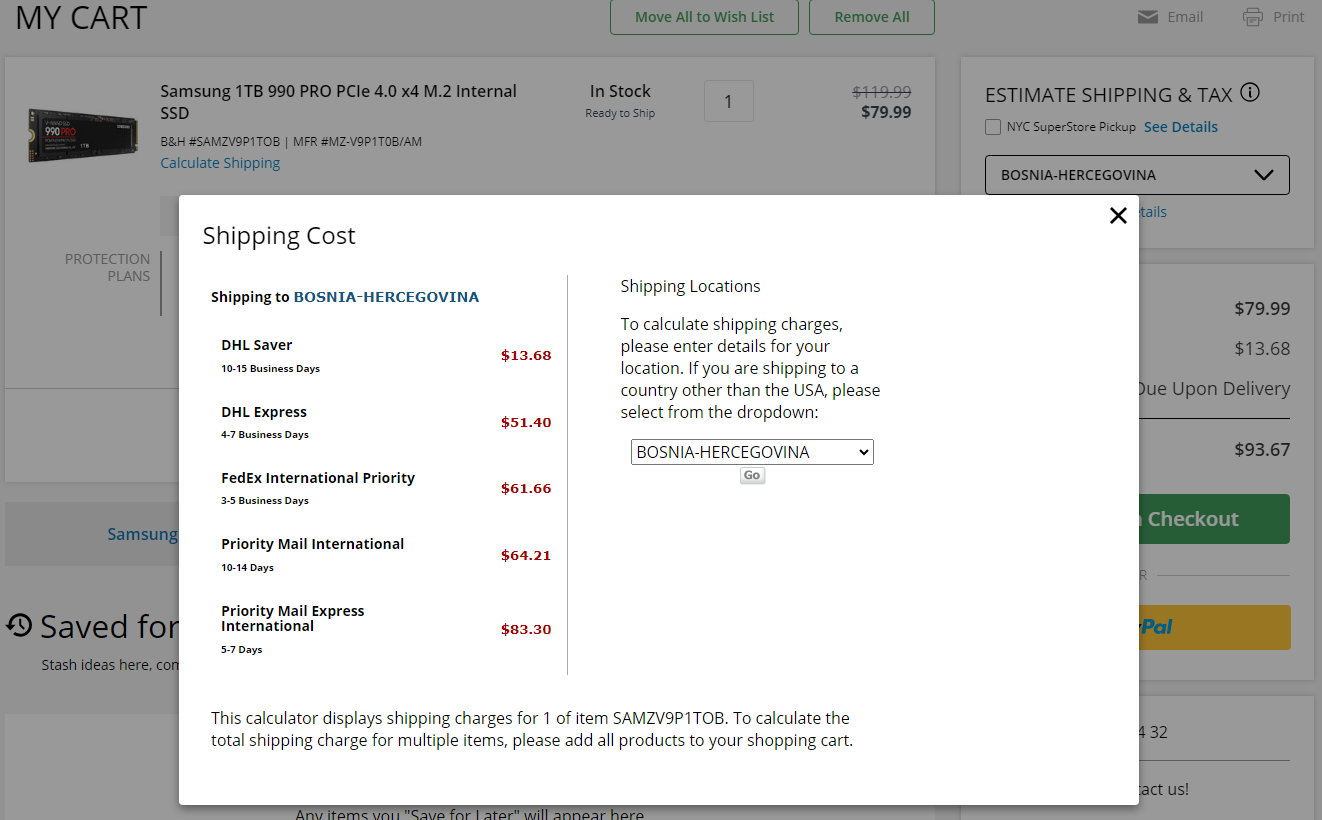Click the Shipping Locations heading
1322x820 pixels.
[690, 286]
